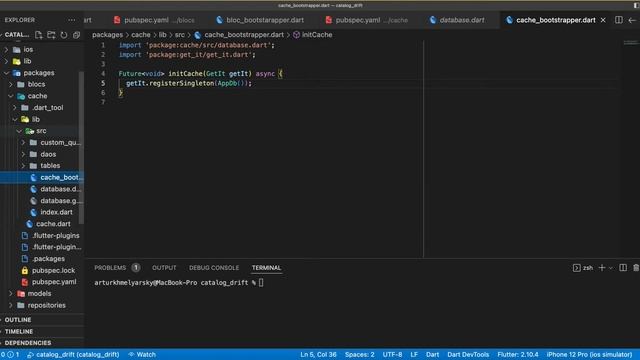Screen dimensions: 640x360
Task: Open terminal launch profile dropdown arrow
Action: pyautogui.click(x=611, y=268)
